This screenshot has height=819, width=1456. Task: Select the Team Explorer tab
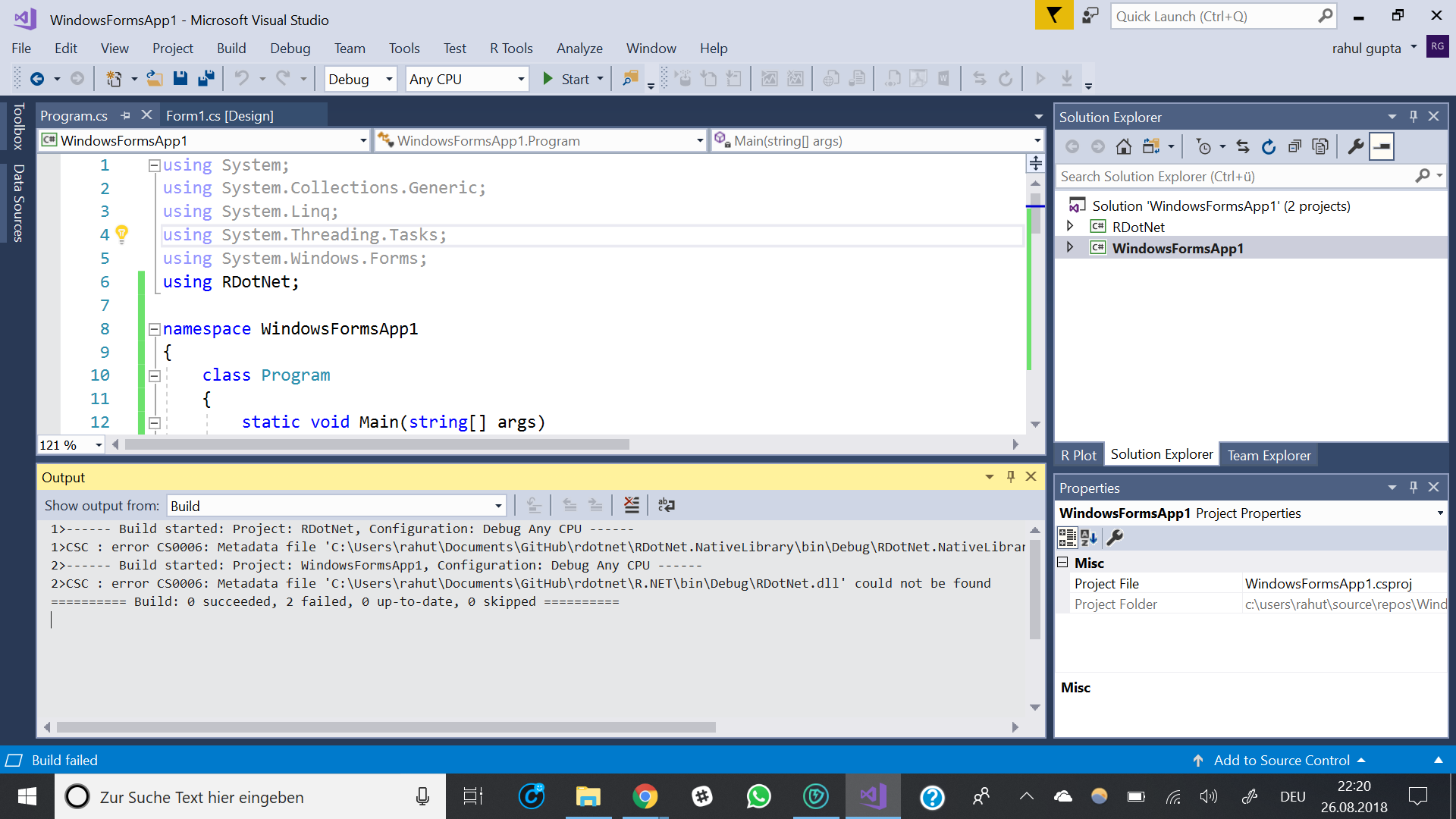(1269, 455)
